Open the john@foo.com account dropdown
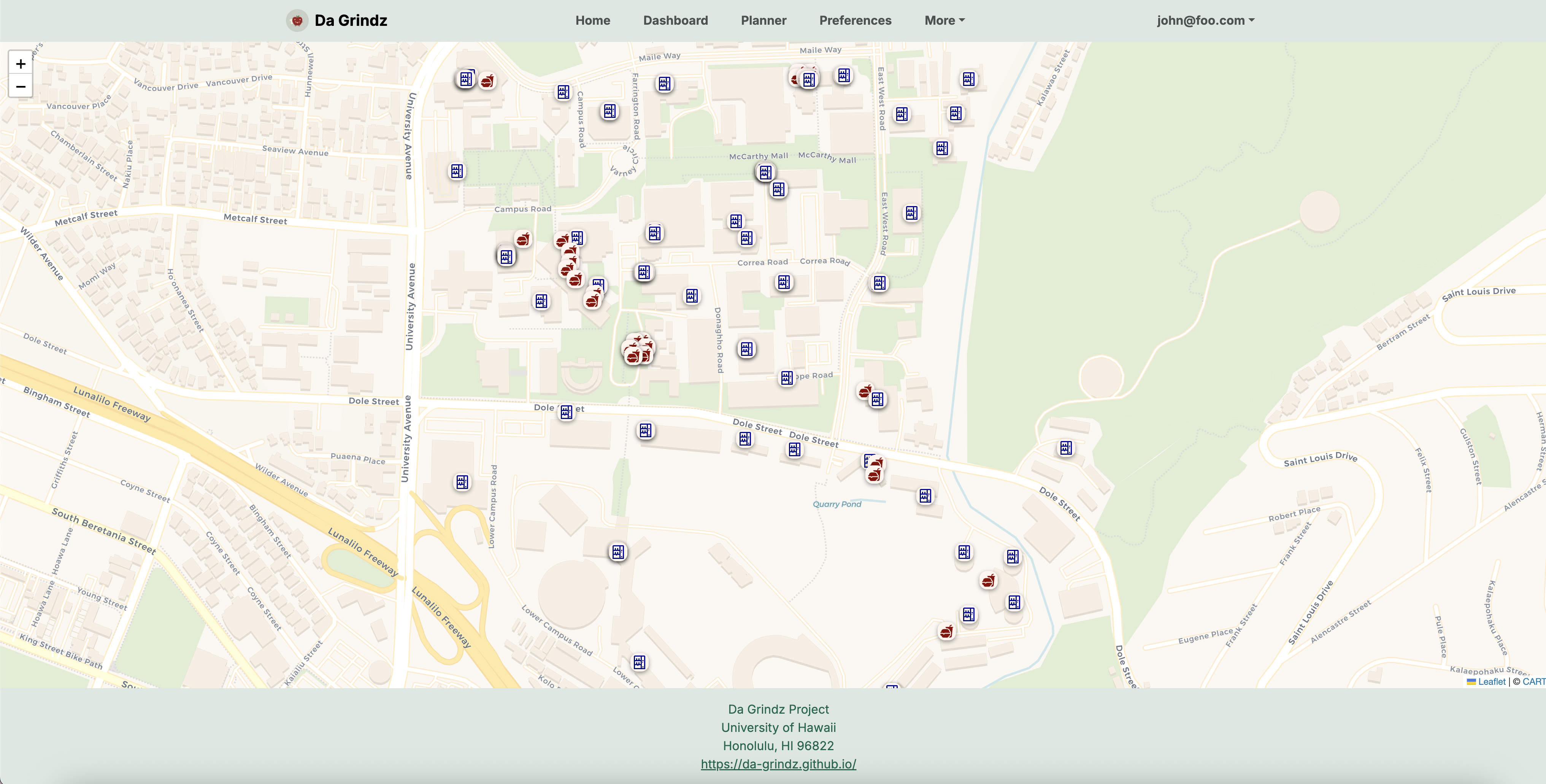 point(1205,21)
